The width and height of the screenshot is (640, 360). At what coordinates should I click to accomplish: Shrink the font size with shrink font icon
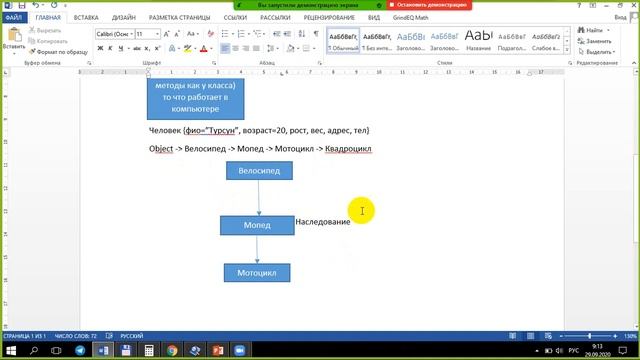pyautogui.click(x=177, y=34)
